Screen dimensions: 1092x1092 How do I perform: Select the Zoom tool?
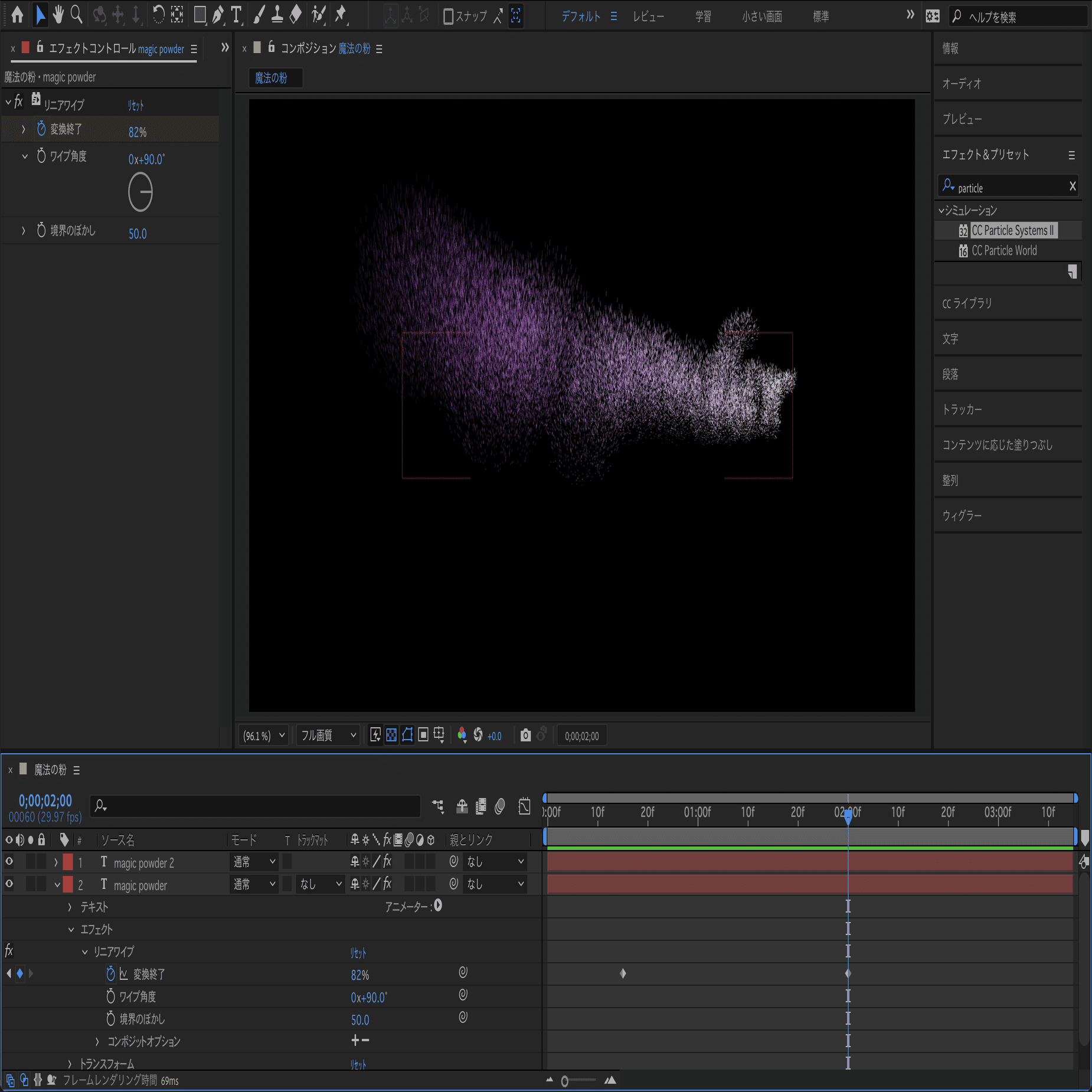coord(76,15)
